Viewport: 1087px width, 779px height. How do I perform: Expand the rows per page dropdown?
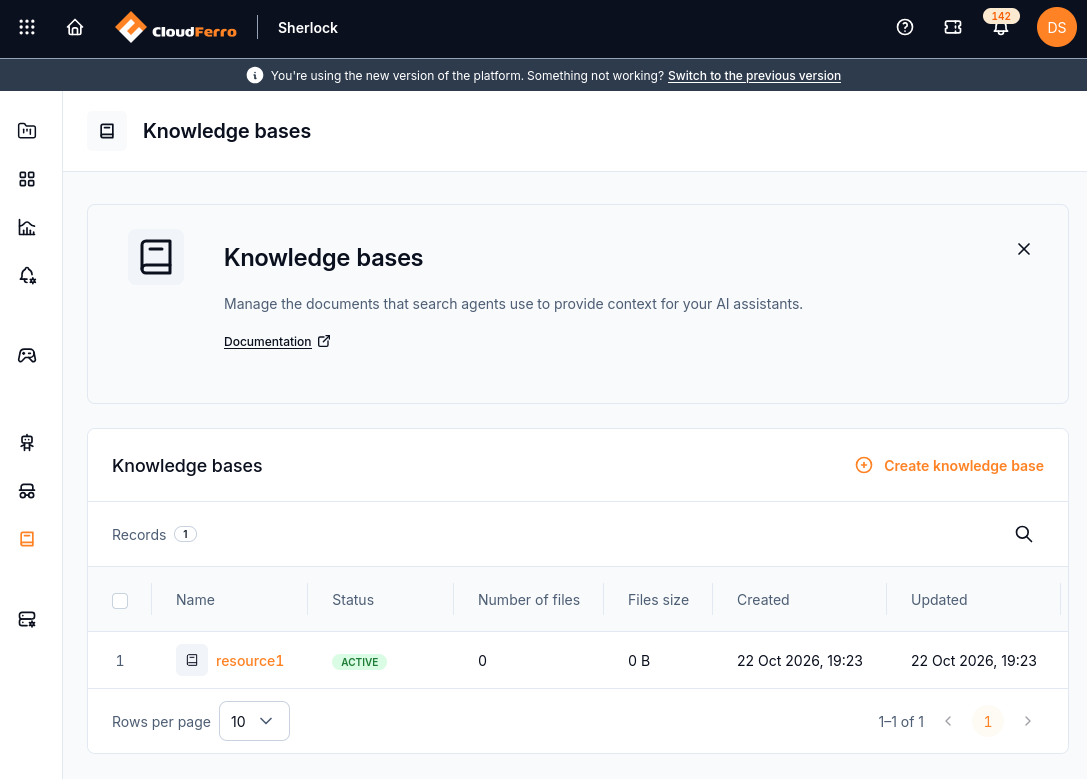tap(254, 721)
